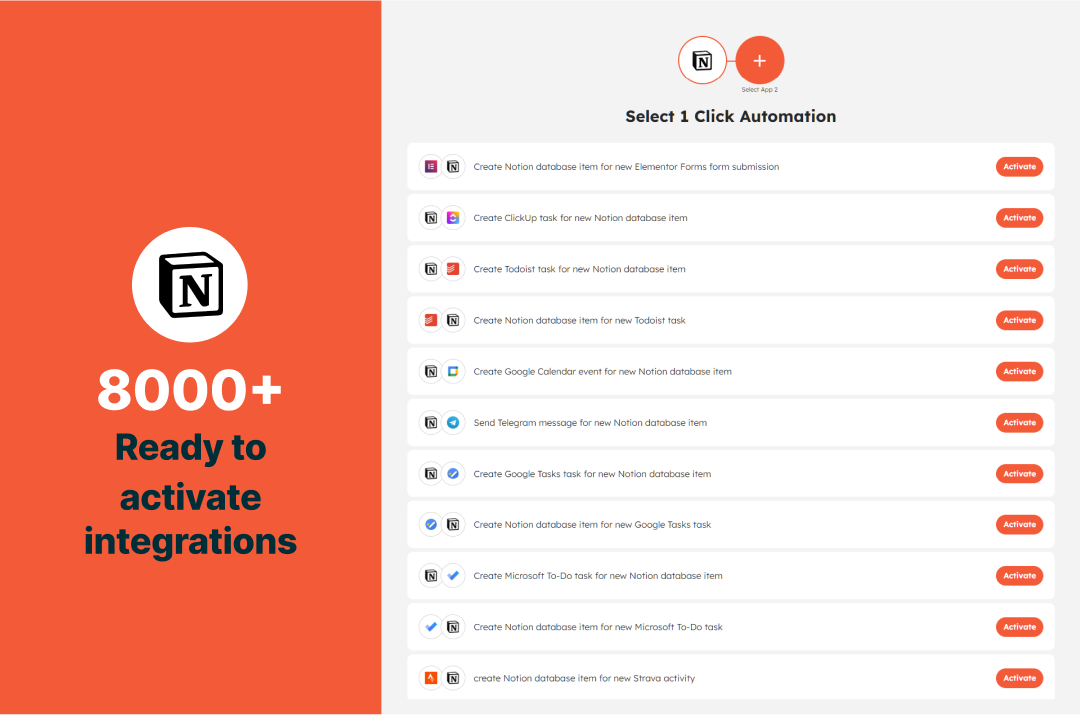
Task: Click Notion icon in Create Google Tasks row
Action: click(430, 474)
